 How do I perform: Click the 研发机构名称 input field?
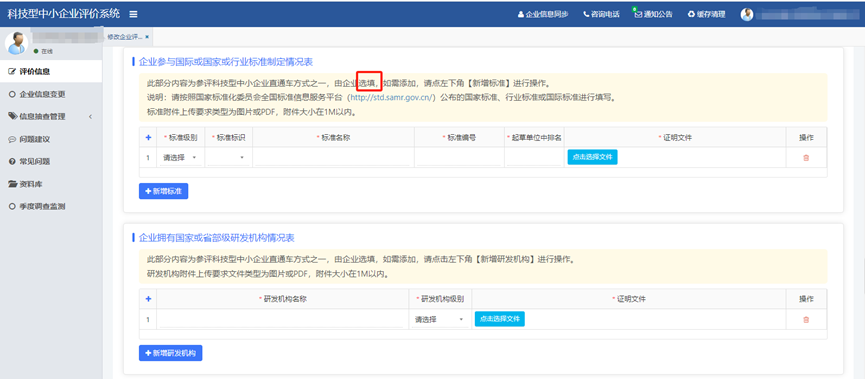pos(282,319)
